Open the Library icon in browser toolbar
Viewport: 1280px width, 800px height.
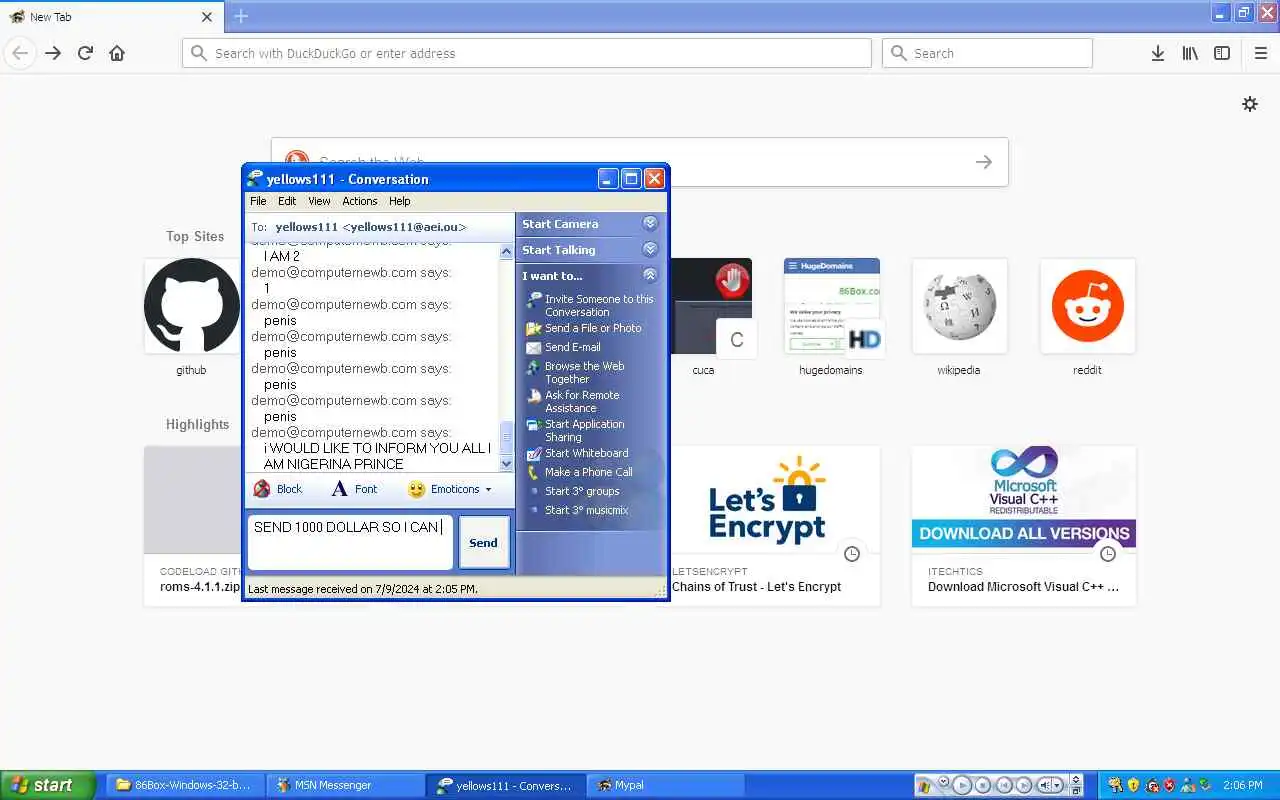tap(1189, 53)
